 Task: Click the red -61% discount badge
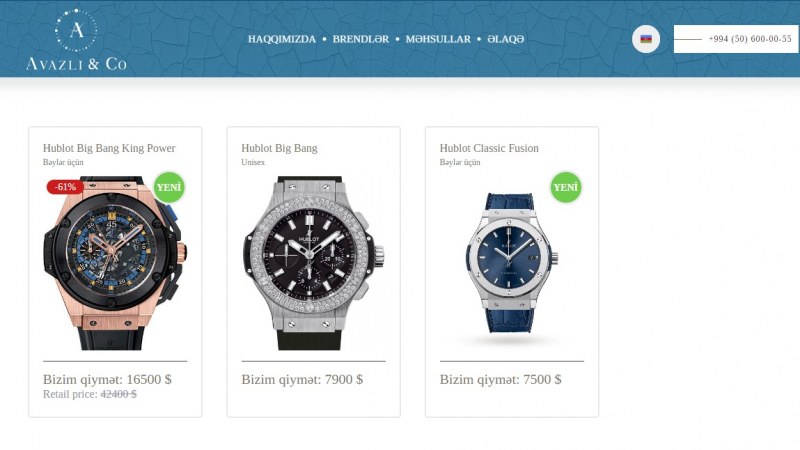point(65,187)
